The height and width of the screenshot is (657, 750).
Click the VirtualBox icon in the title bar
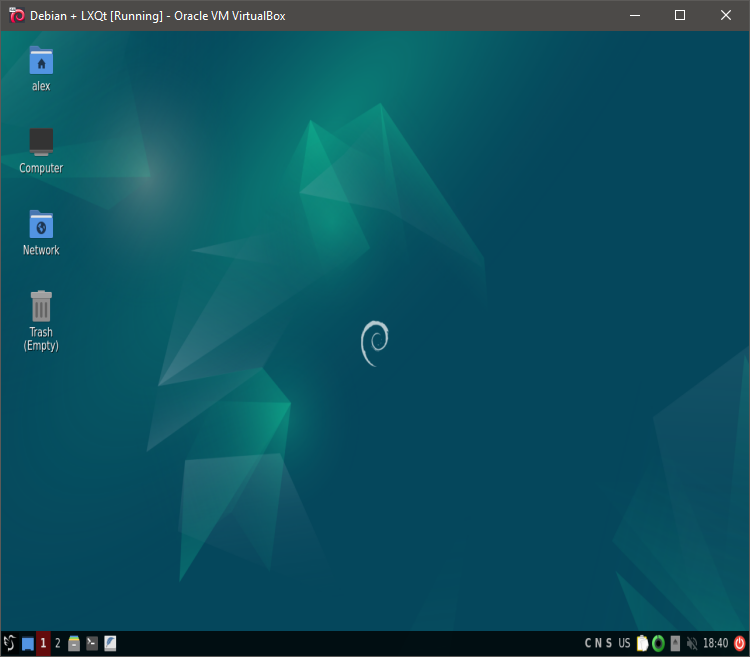[17, 15]
